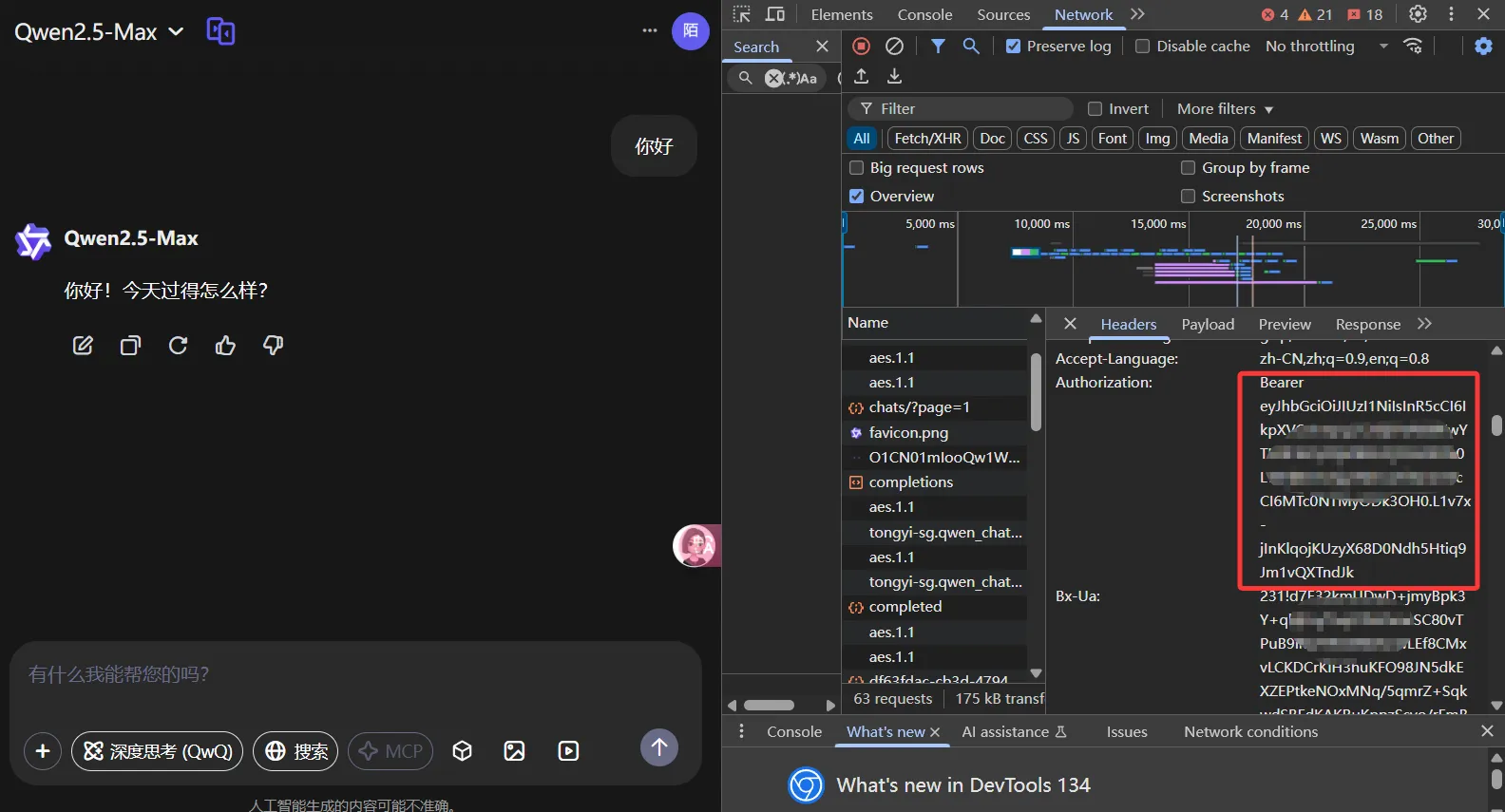Open the AI assistance drawer tab
1505x812 pixels.
[1014, 731]
